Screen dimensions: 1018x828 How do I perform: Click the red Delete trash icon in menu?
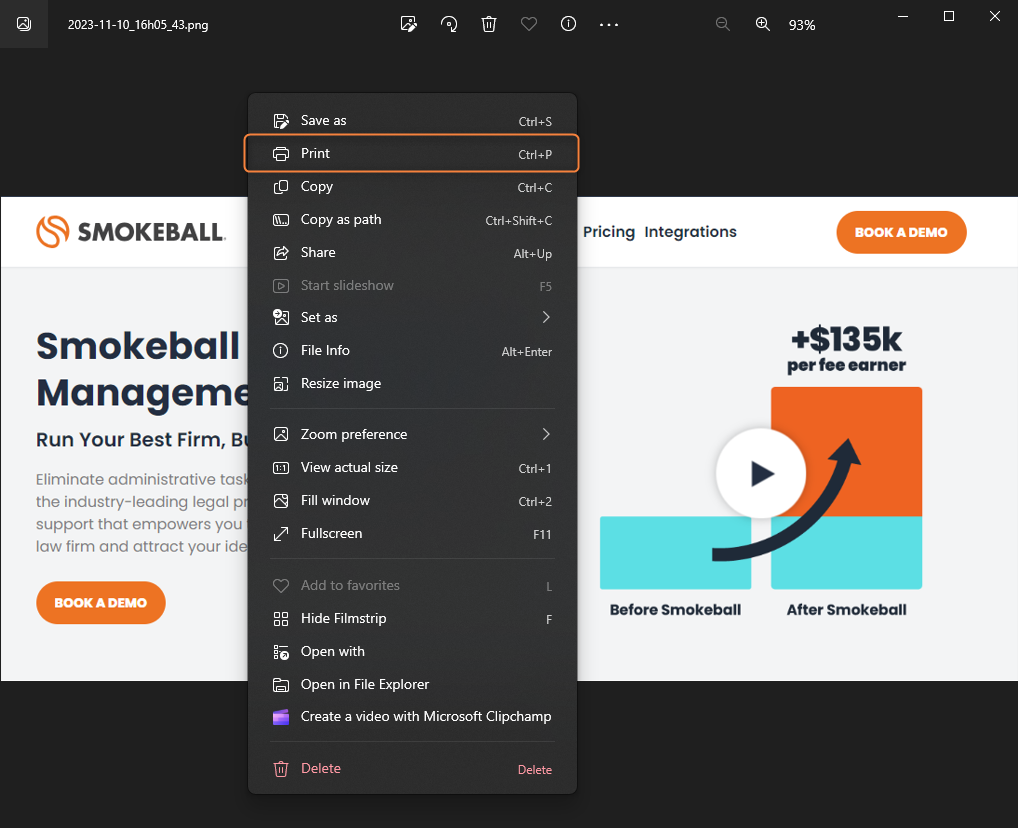coord(280,769)
